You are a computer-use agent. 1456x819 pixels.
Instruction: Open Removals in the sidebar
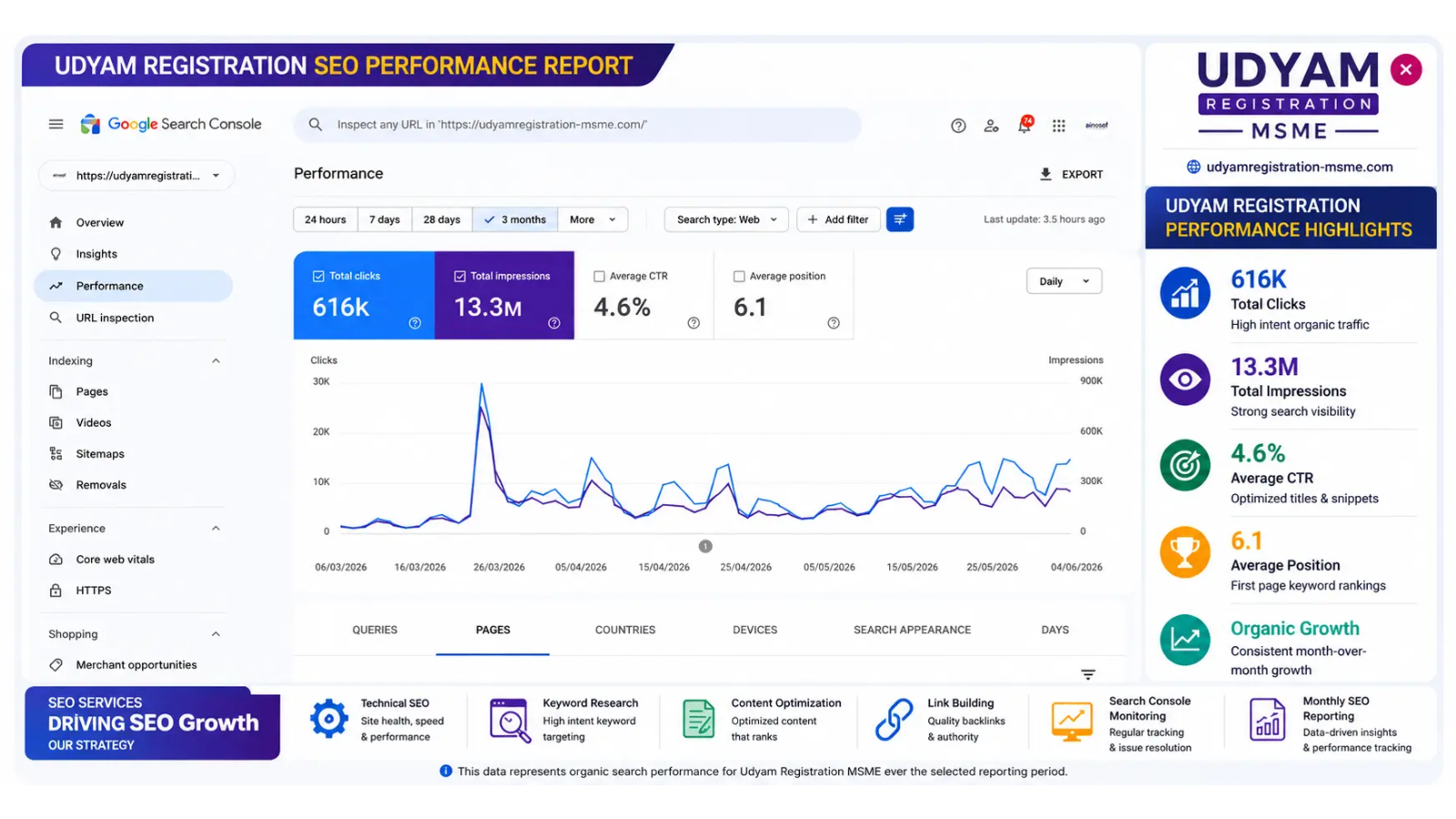coord(133,485)
